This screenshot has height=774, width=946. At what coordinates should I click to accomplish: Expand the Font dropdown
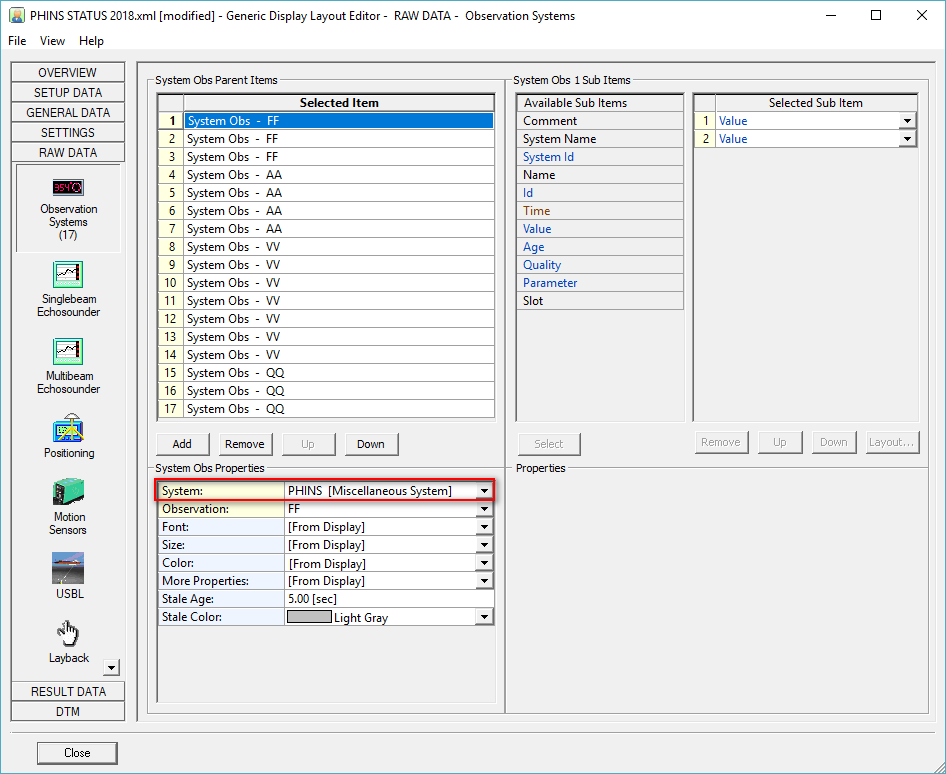484,527
